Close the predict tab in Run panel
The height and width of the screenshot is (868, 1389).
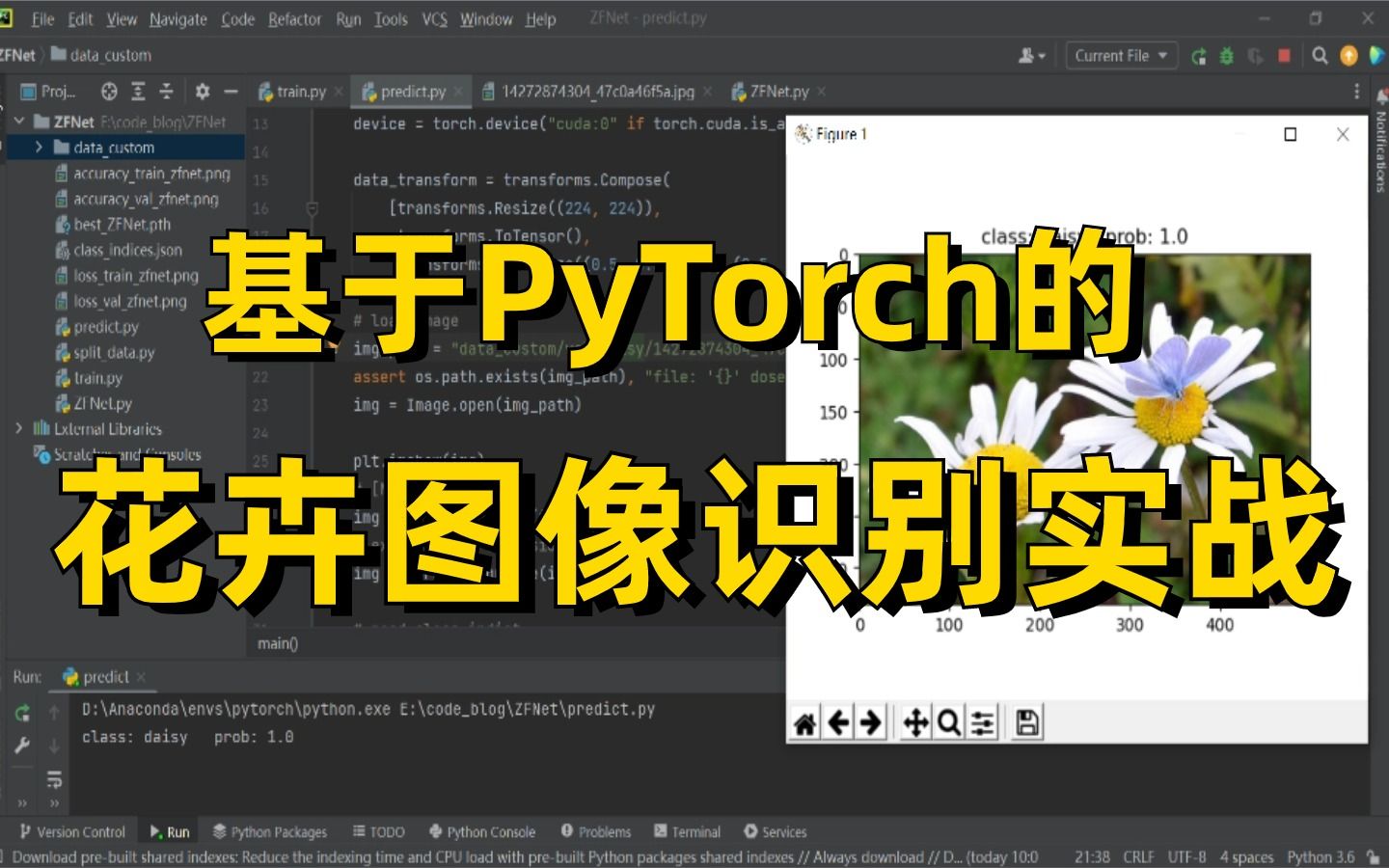point(141,677)
